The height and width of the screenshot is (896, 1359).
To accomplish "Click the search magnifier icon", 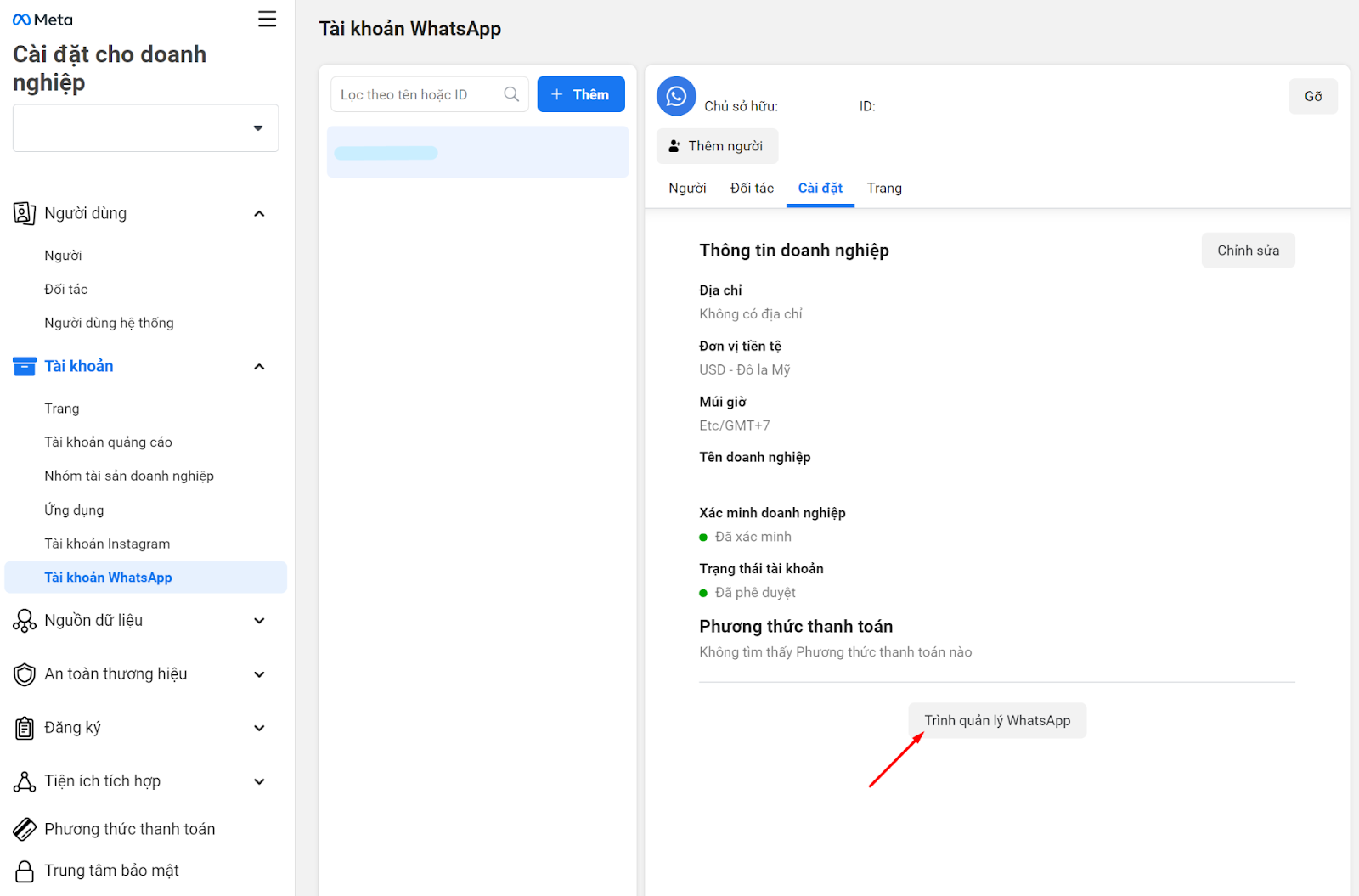I will click(x=511, y=94).
